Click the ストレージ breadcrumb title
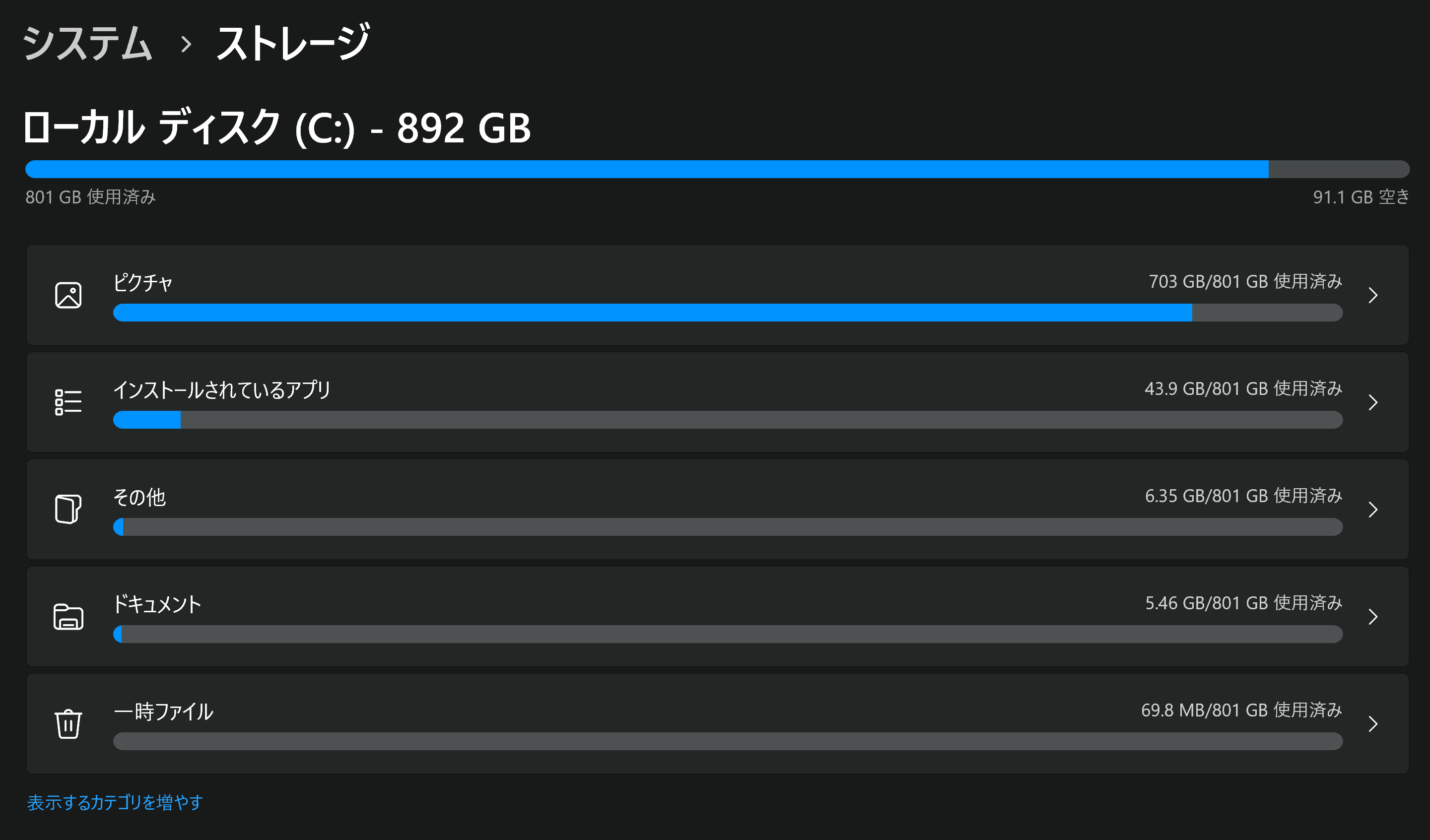This screenshot has height=840, width=1430. 293,43
